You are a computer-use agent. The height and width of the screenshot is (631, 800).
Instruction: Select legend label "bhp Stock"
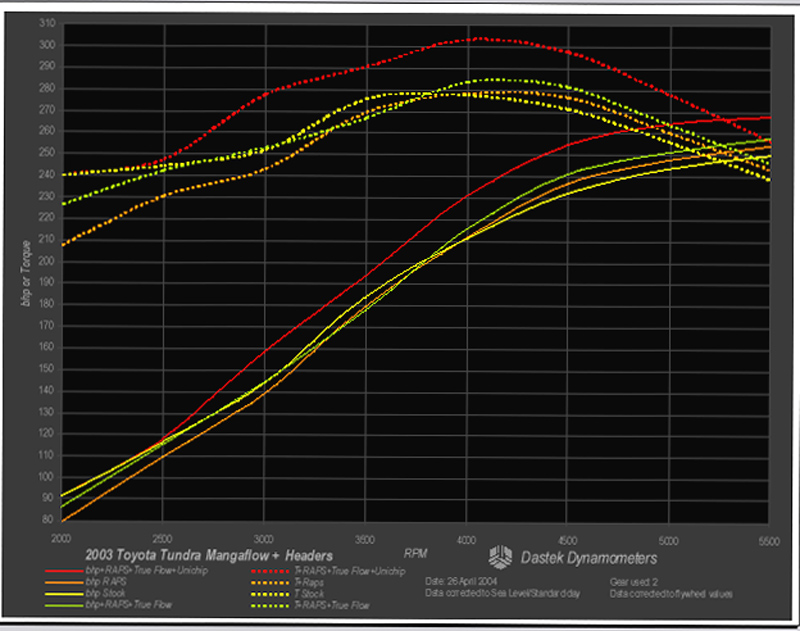pyautogui.click(x=106, y=593)
